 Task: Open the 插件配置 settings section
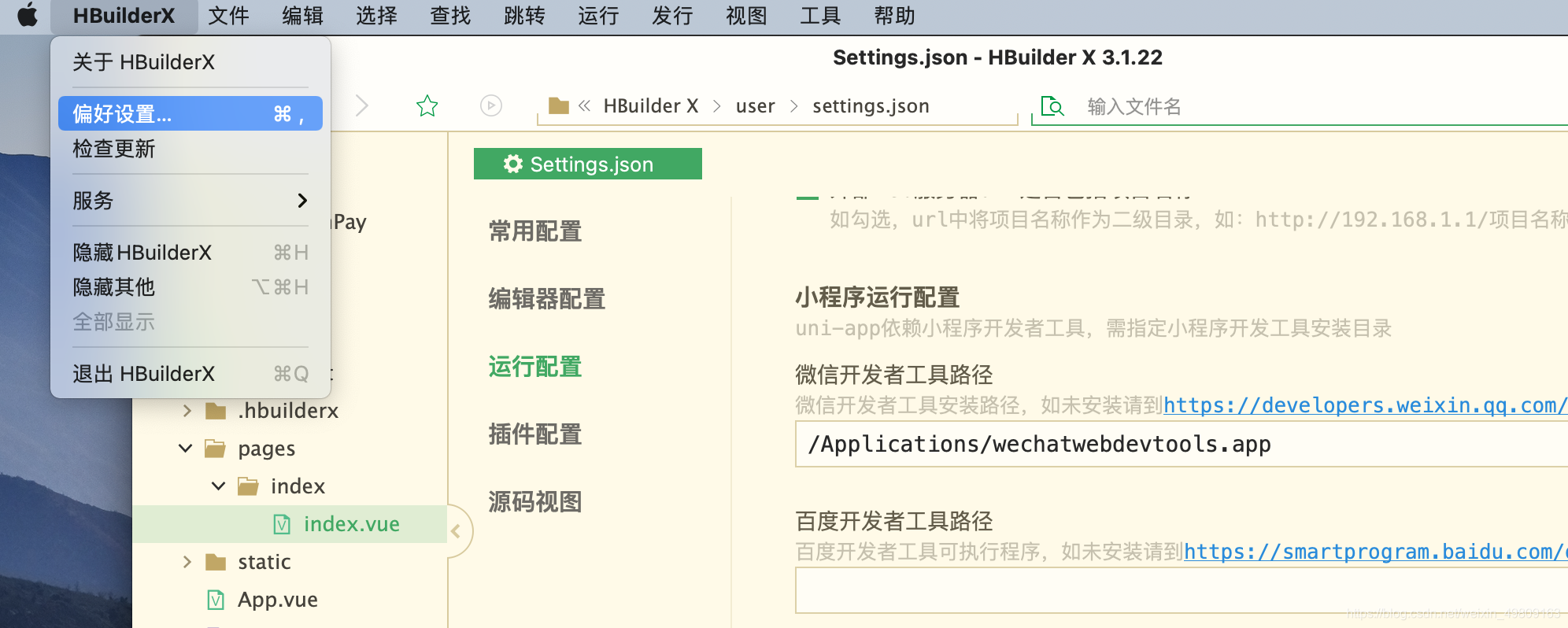[535, 434]
